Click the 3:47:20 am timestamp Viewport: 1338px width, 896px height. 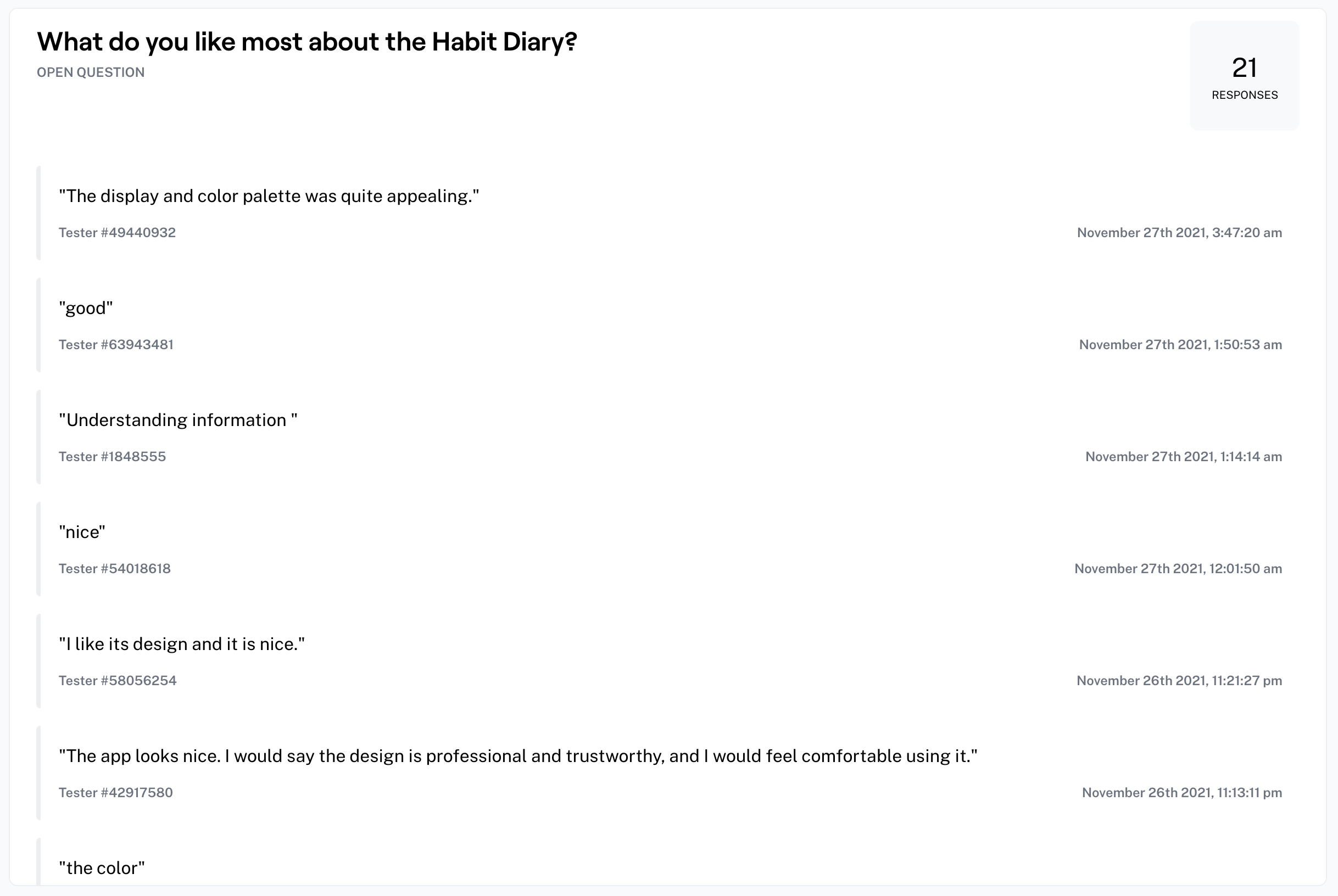point(1179,233)
